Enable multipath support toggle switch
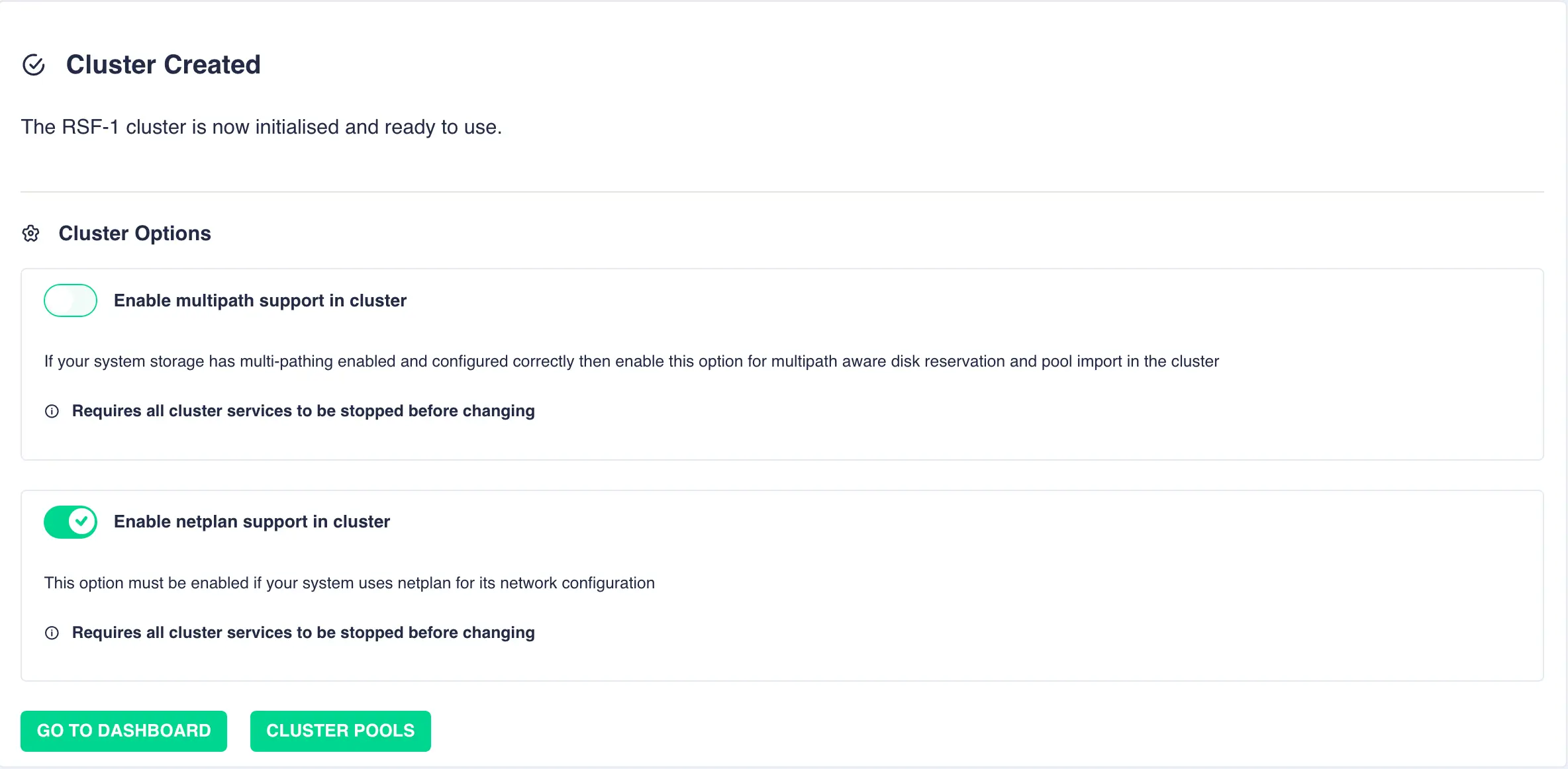1568x769 pixels. click(71, 300)
